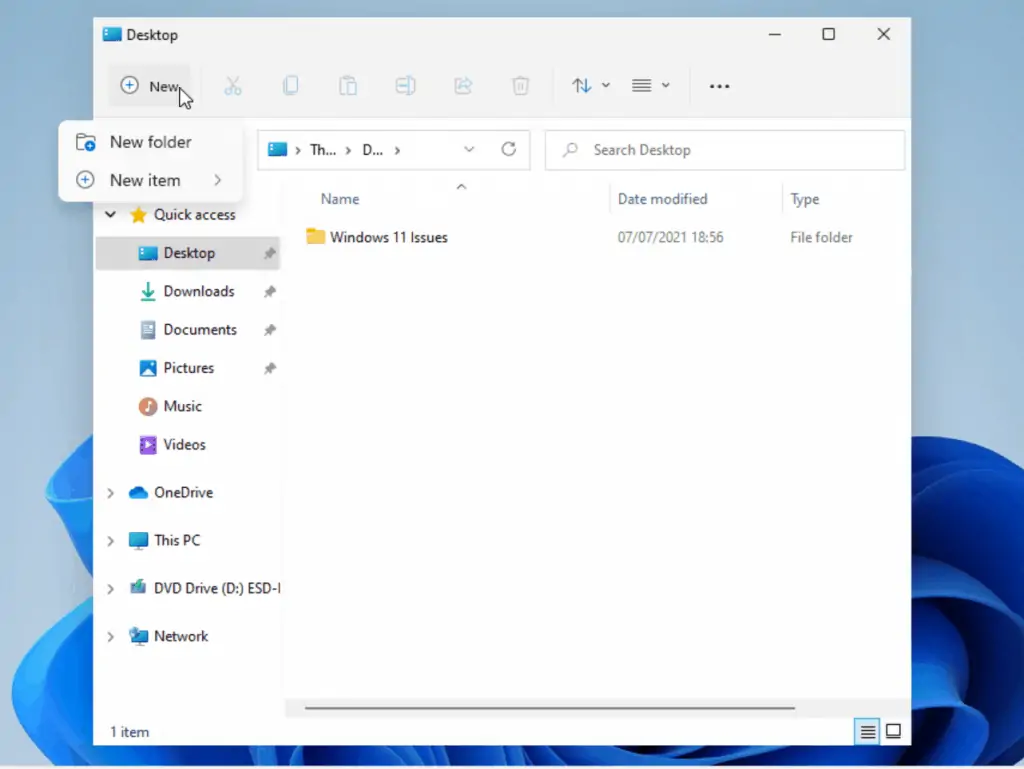
Task: Minimize the Desktop window
Action: point(775,35)
